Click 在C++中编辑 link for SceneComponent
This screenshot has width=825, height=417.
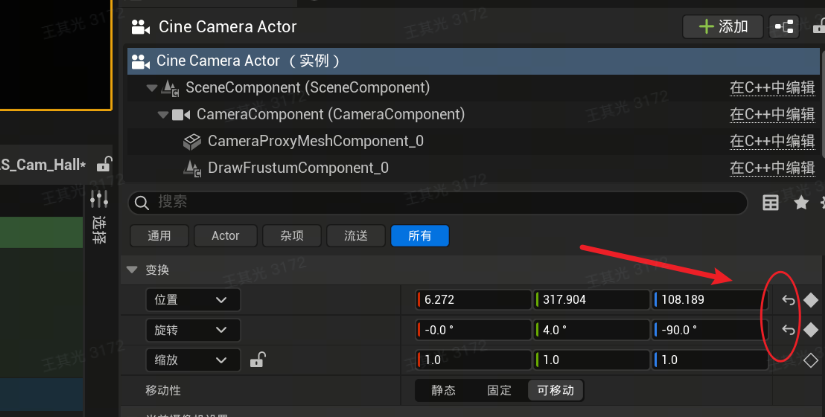pos(771,88)
